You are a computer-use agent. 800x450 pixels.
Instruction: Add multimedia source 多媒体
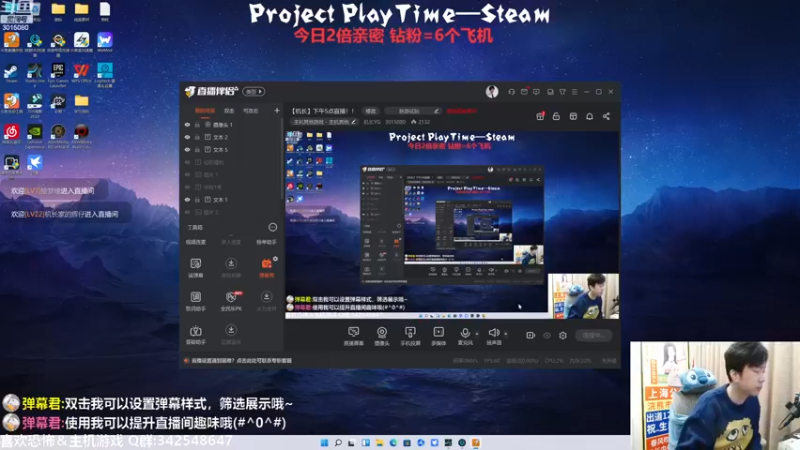tap(438, 336)
